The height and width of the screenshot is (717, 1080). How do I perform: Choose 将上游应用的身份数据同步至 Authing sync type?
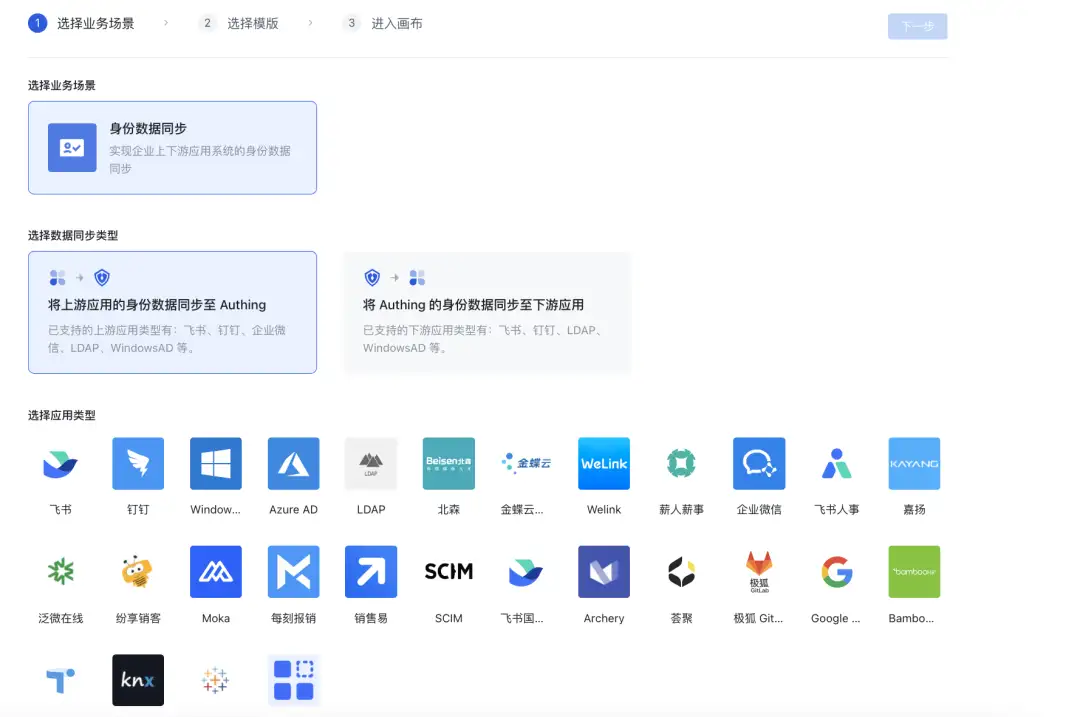[172, 312]
